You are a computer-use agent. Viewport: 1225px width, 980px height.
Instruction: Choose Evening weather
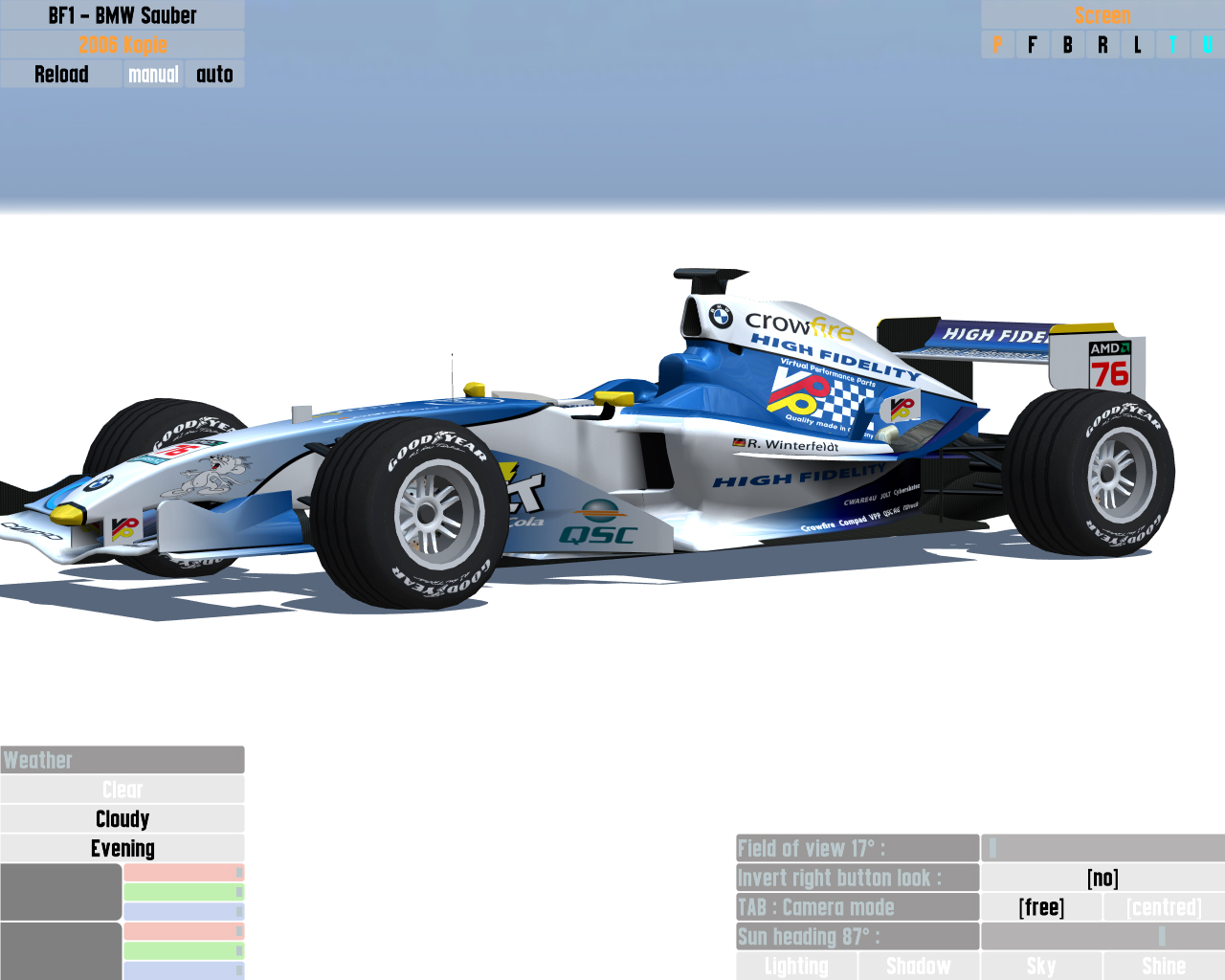[122, 849]
